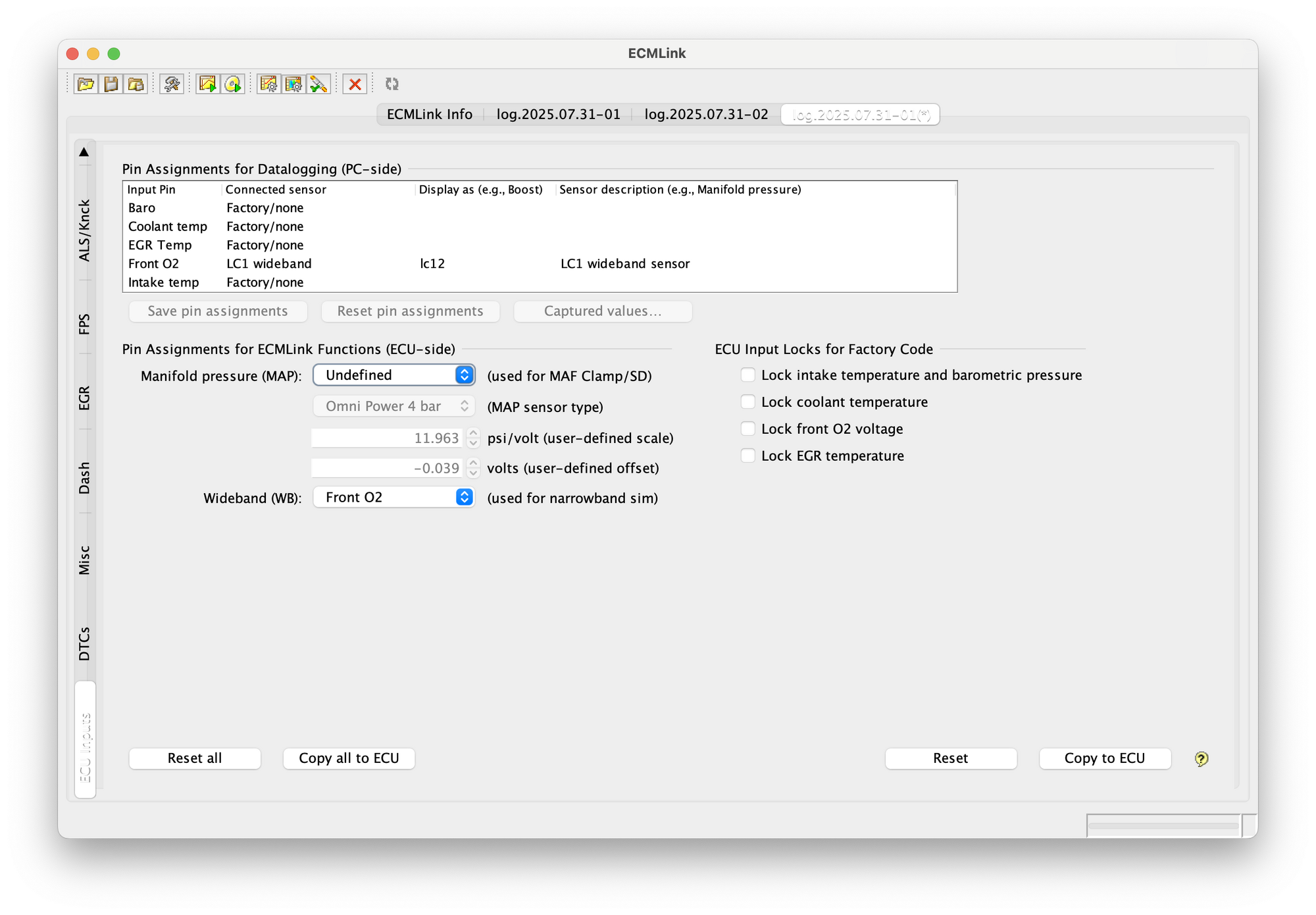This screenshot has width=1316, height=915.
Task: Click Save pin assignments button
Action: coord(218,311)
